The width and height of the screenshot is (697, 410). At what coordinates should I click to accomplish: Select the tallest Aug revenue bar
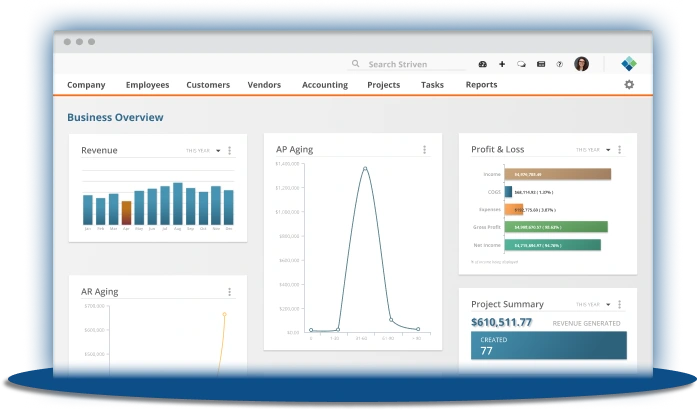click(178, 204)
